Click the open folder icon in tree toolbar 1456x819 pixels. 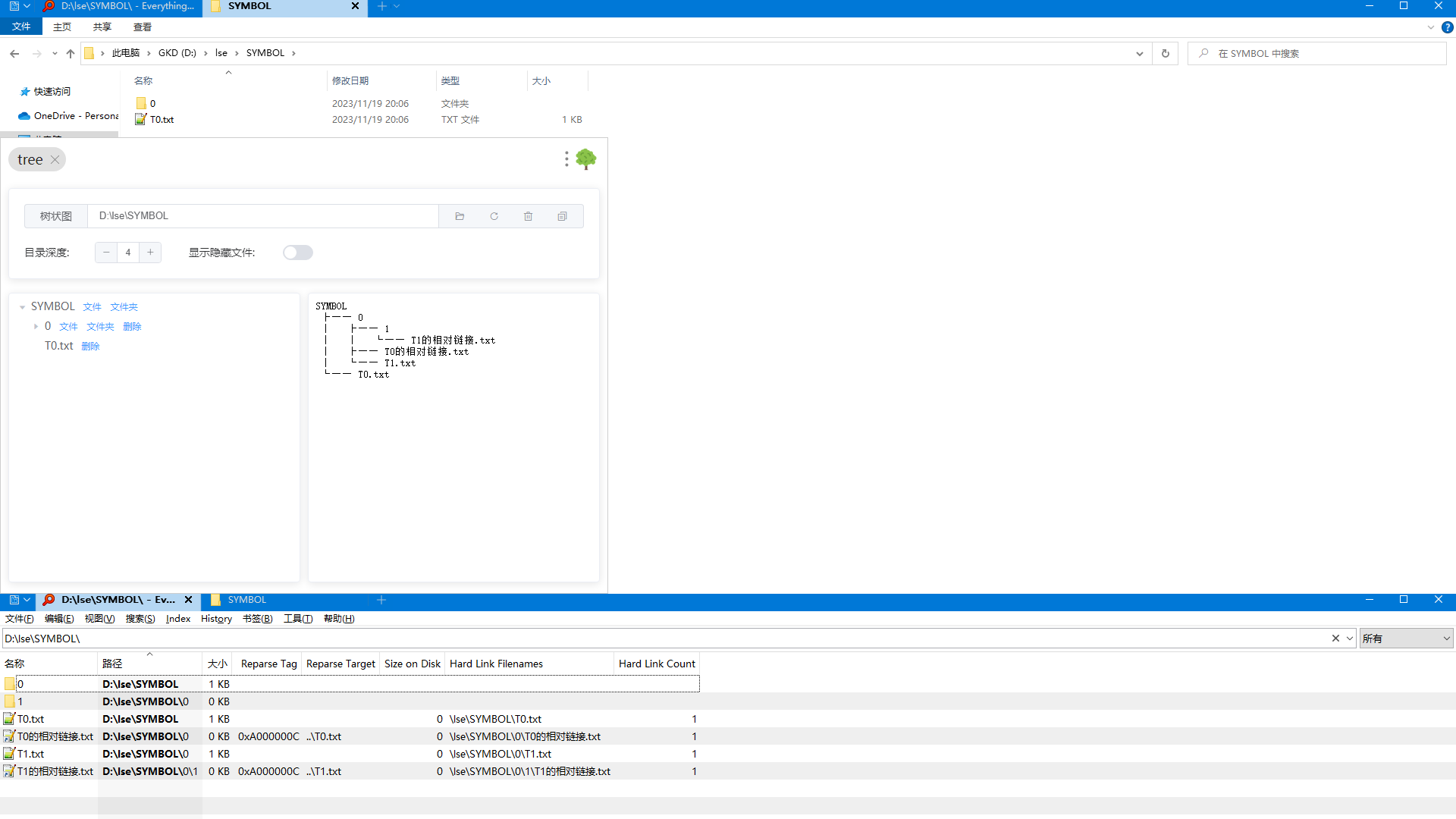(460, 216)
